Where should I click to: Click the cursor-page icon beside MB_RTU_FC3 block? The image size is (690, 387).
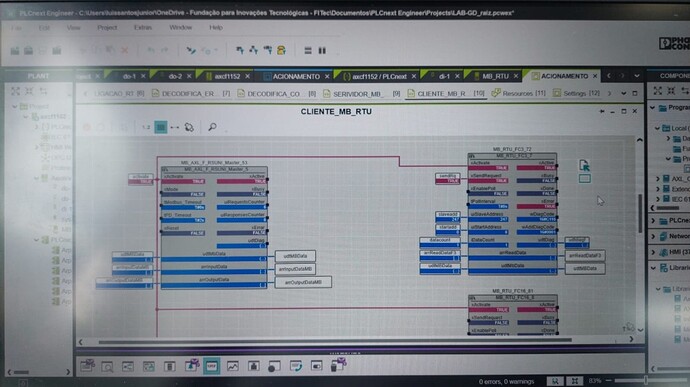(x=584, y=165)
